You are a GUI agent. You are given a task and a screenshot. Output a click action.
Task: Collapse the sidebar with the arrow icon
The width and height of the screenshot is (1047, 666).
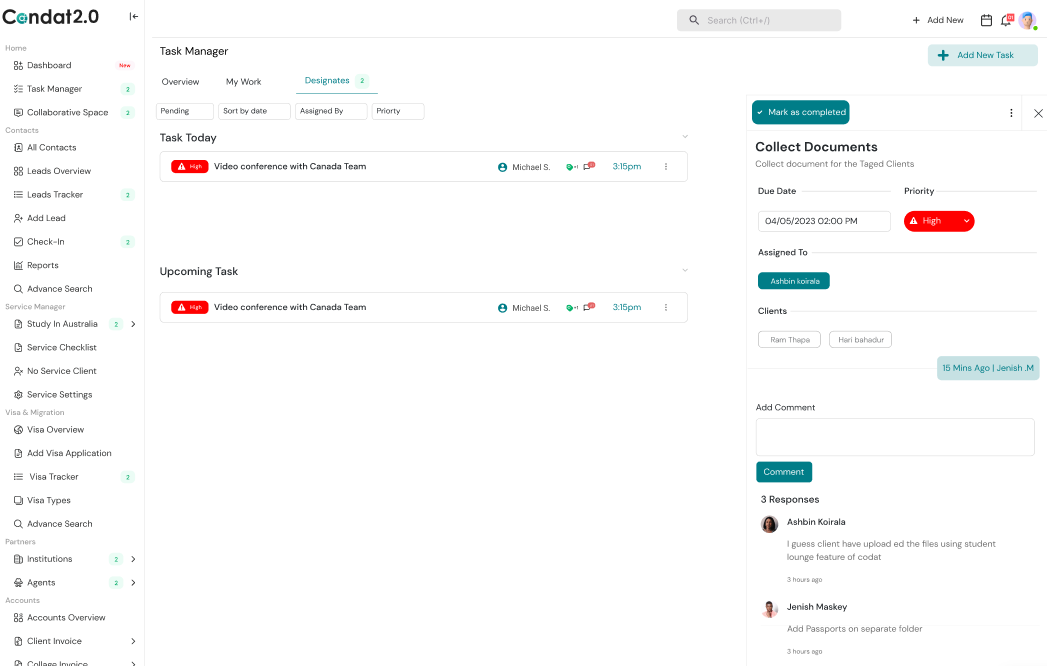click(x=134, y=16)
